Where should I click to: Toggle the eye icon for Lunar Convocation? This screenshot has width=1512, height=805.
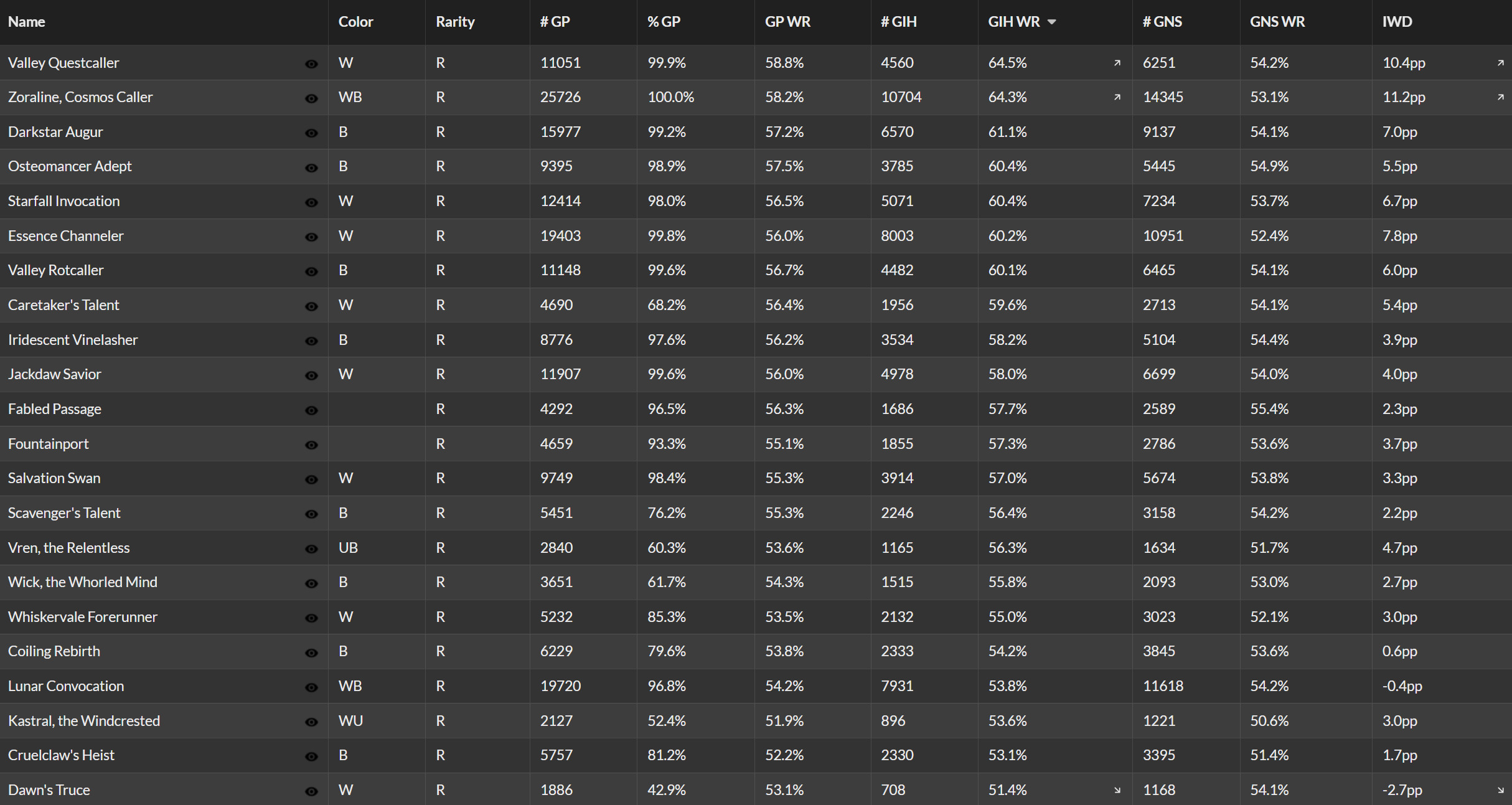[311, 687]
